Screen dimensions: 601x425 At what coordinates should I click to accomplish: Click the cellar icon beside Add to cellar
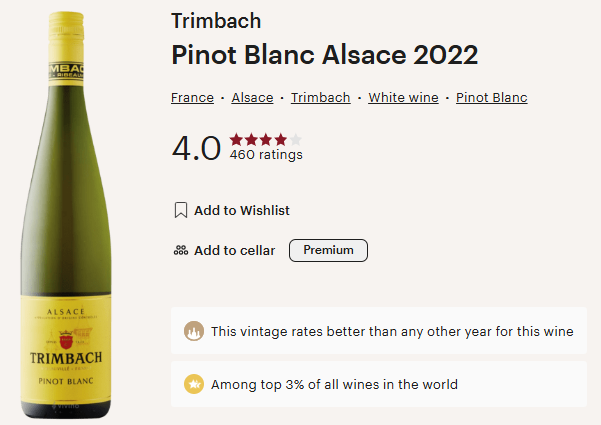[181, 250]
